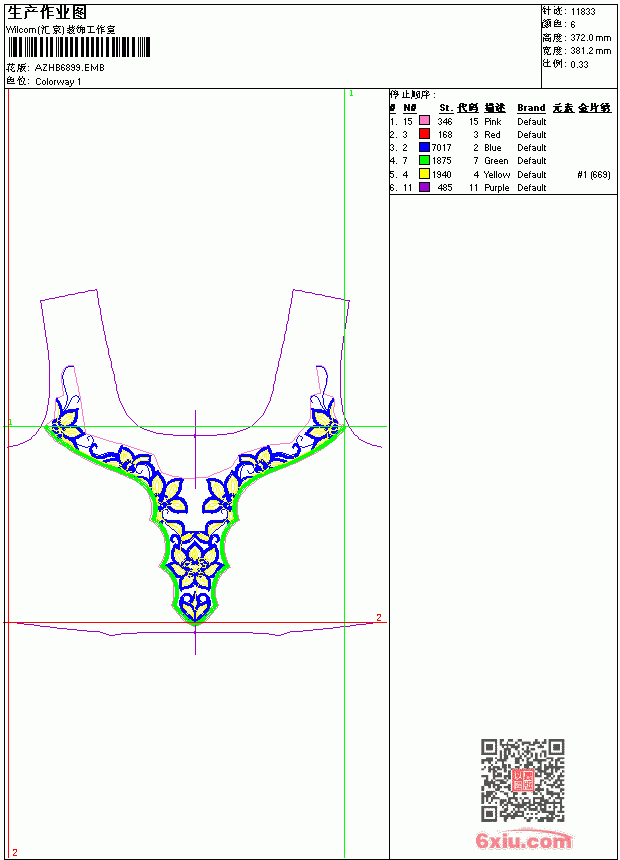Screen dimensions: 620x860
Task: Click the St. column header
Action: tap(446, 108)
